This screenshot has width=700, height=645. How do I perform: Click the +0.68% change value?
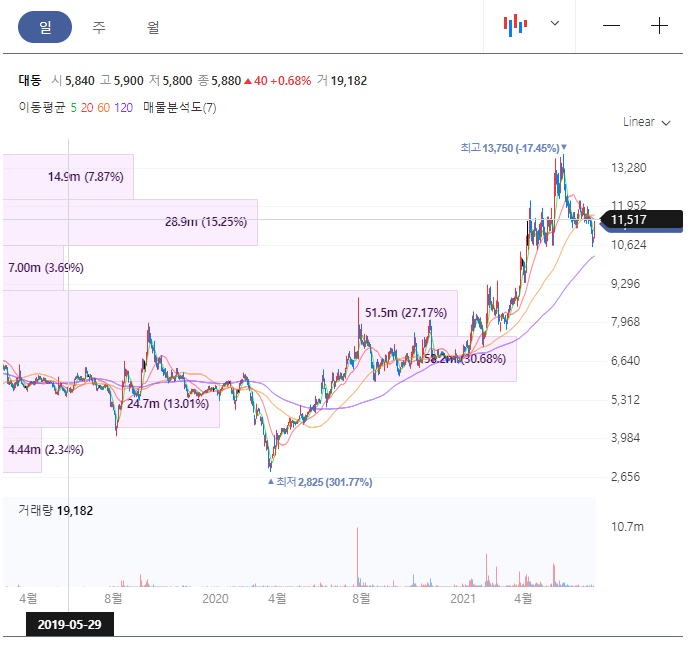click(x=291, y=81)
